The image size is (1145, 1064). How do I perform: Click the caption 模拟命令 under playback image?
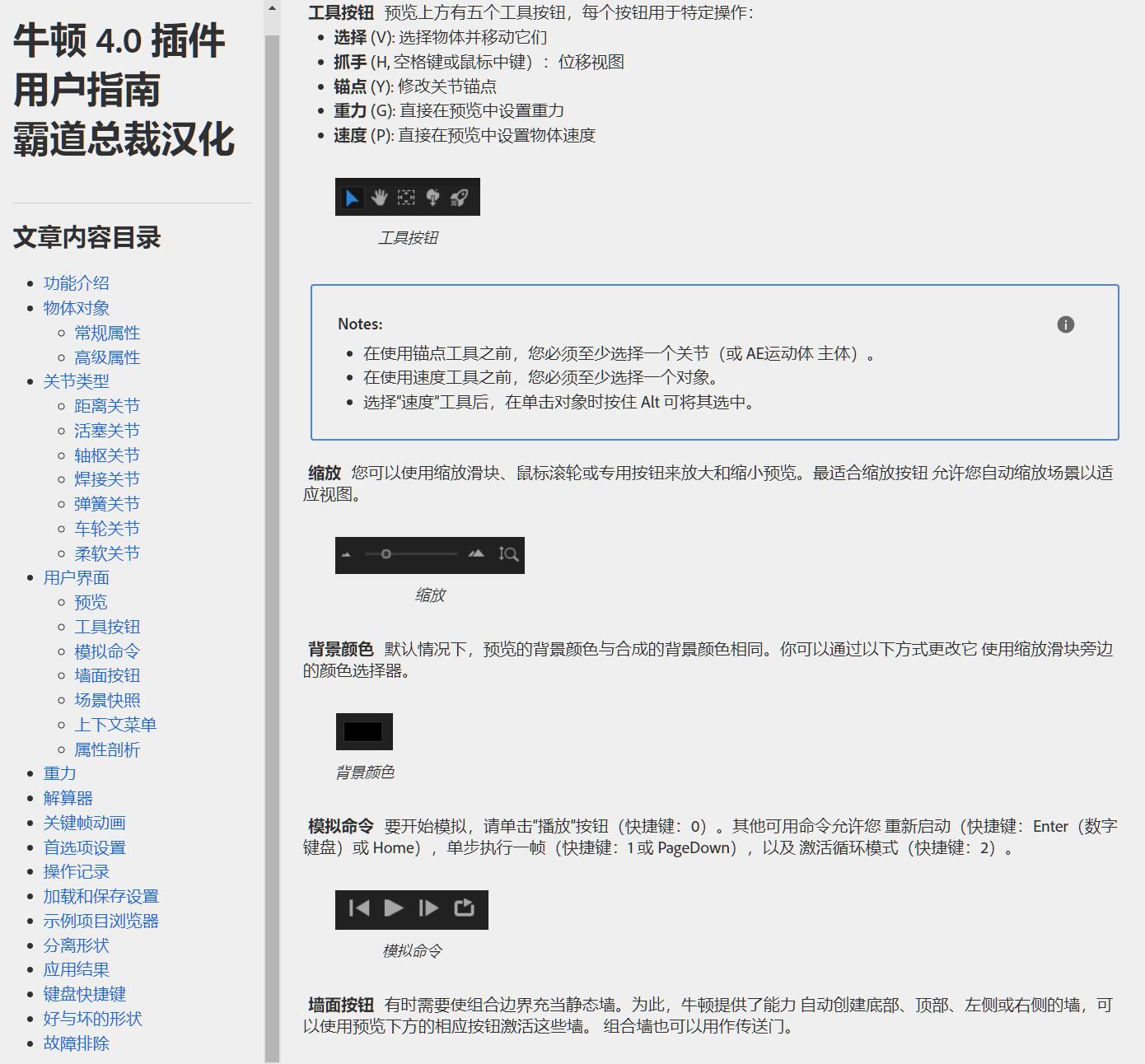(412, 951)
